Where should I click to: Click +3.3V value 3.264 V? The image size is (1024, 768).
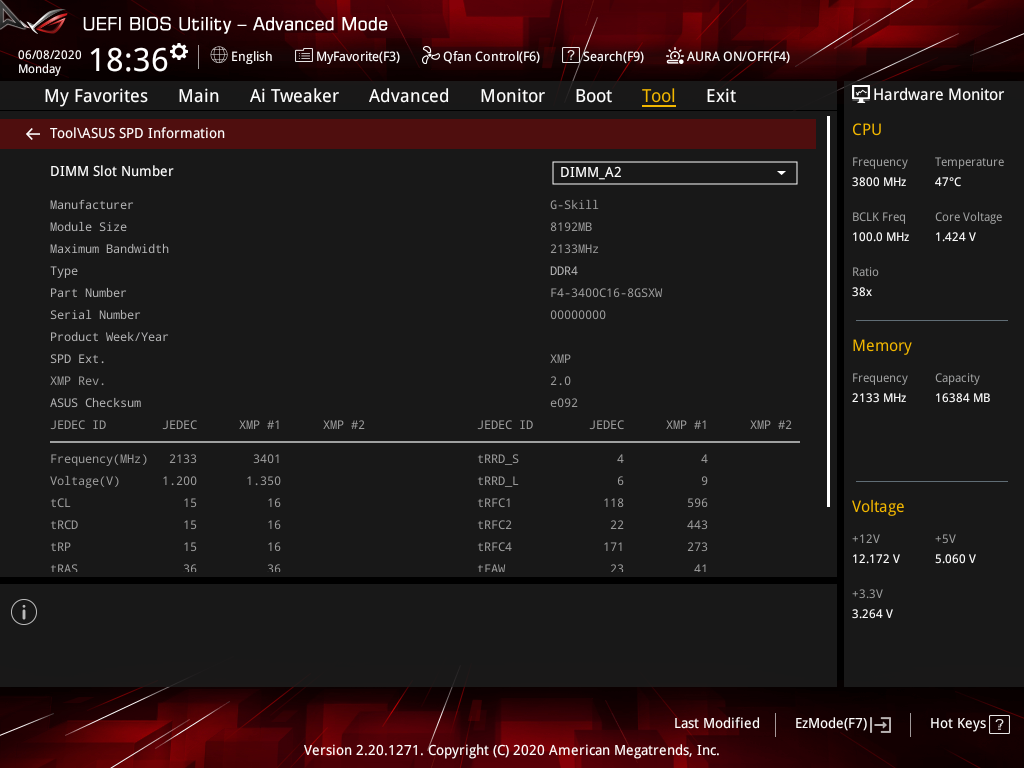(872, 614)
